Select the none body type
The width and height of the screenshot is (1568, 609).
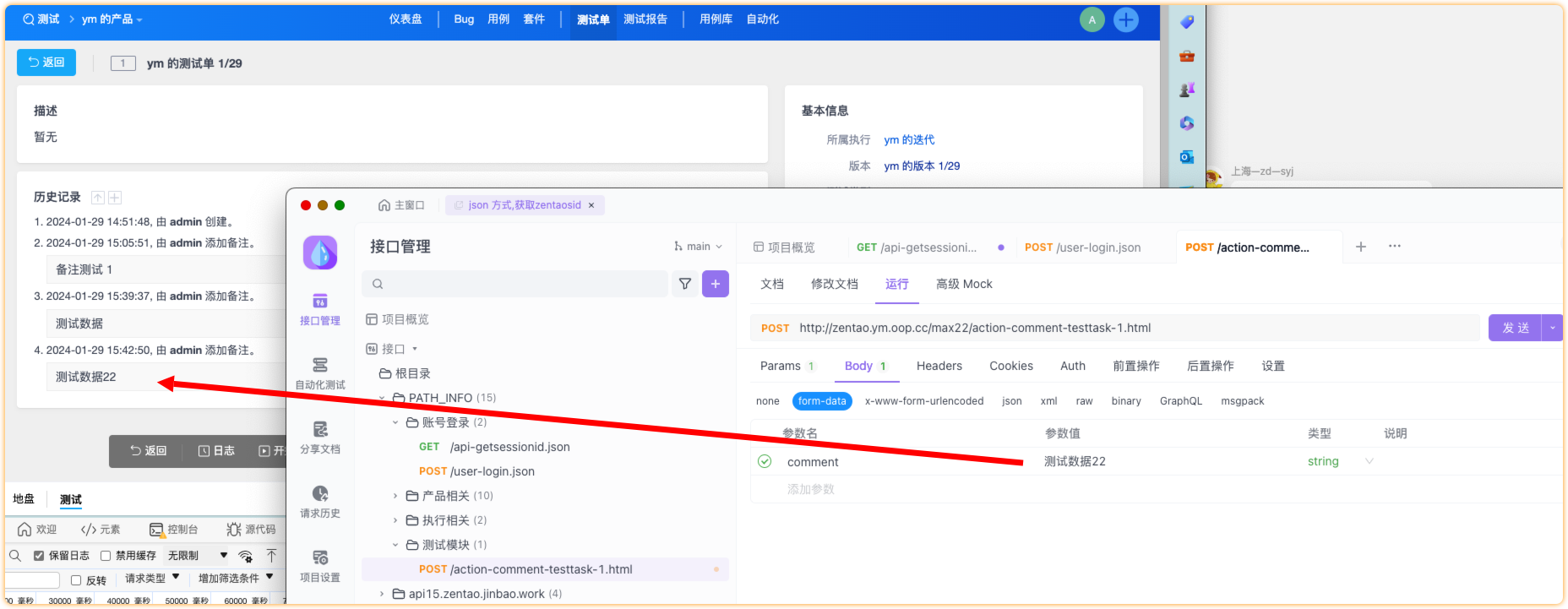click(768, 401)
